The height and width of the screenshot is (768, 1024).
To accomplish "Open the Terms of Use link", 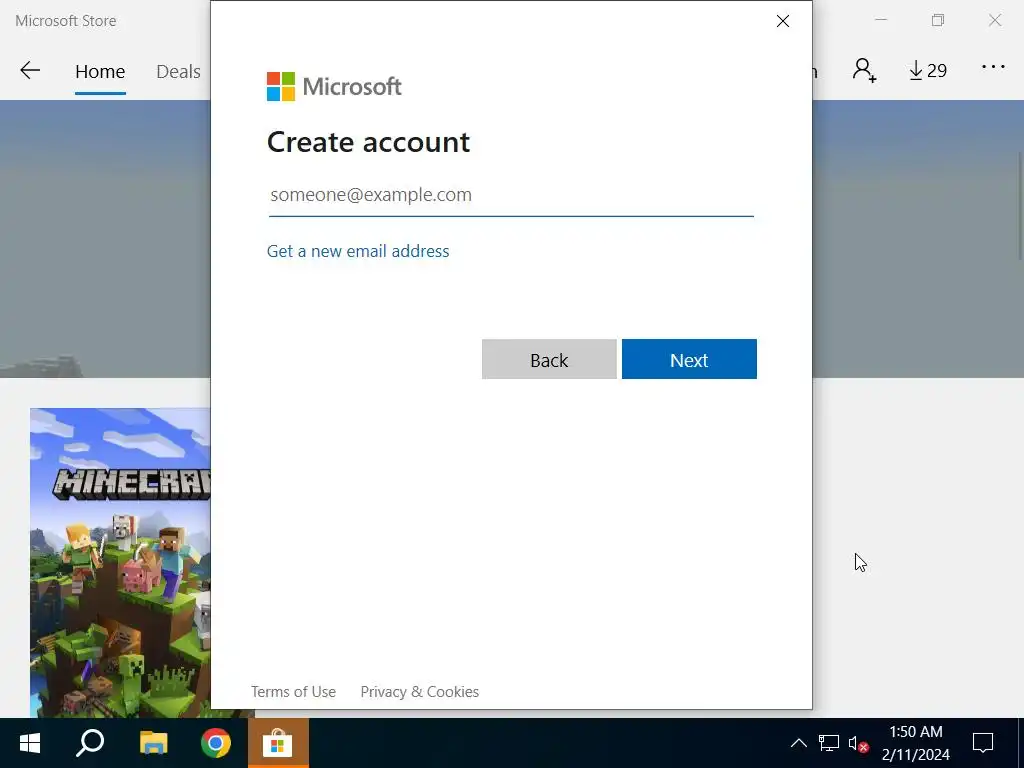I will click(293, 692).
